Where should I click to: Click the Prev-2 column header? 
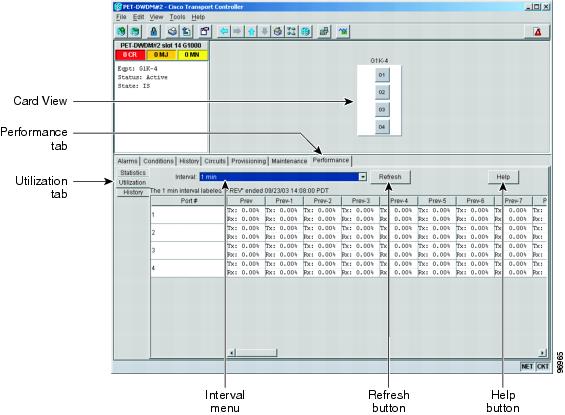click(322, 201)
